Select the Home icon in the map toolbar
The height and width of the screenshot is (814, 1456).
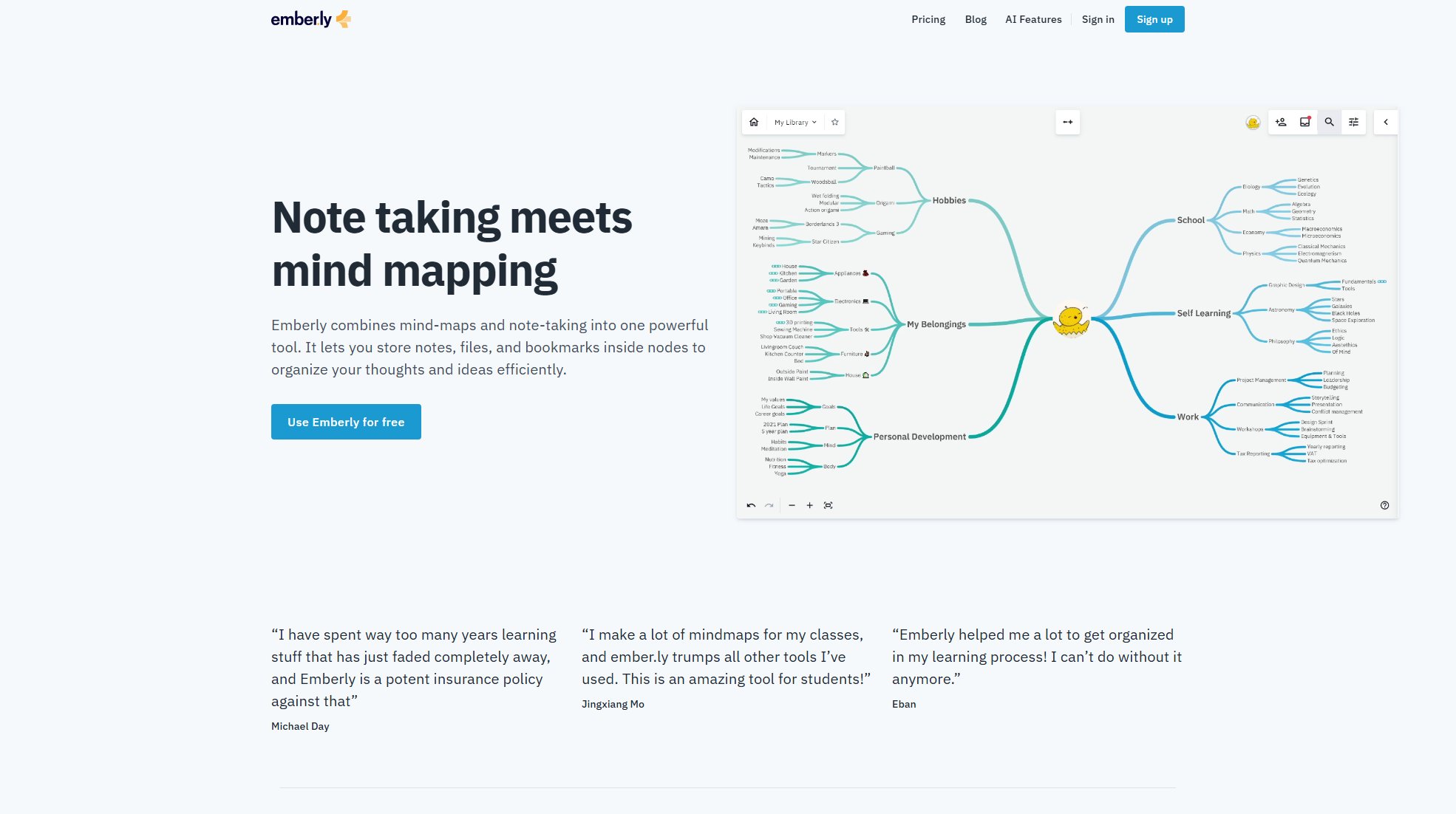tap(754, 122)
